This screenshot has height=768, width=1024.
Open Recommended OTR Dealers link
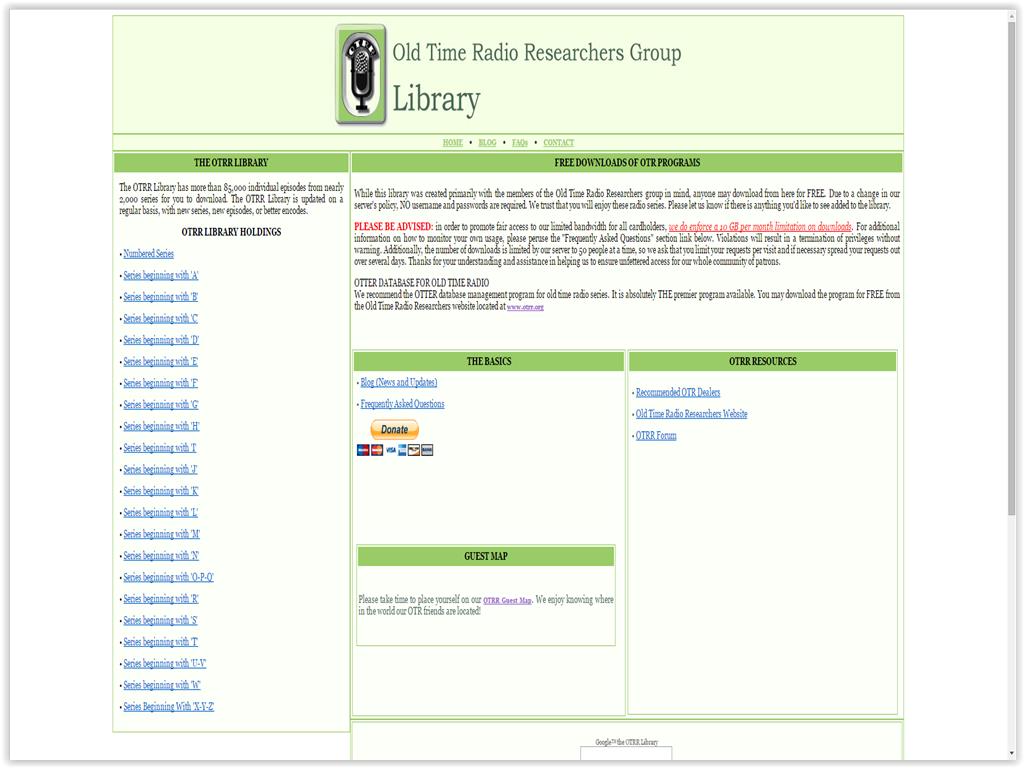pyautogui.click(x=678, y=392)
